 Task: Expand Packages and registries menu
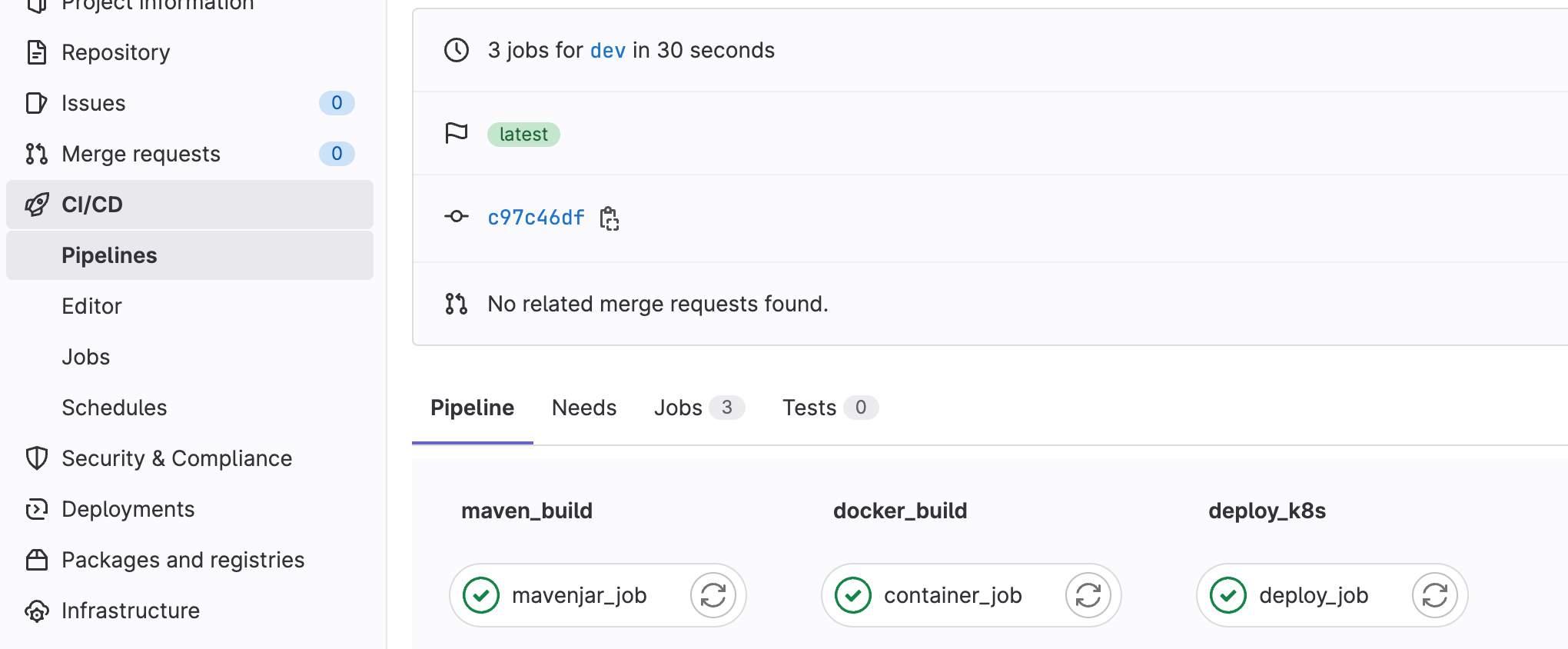tap(182, 560)
